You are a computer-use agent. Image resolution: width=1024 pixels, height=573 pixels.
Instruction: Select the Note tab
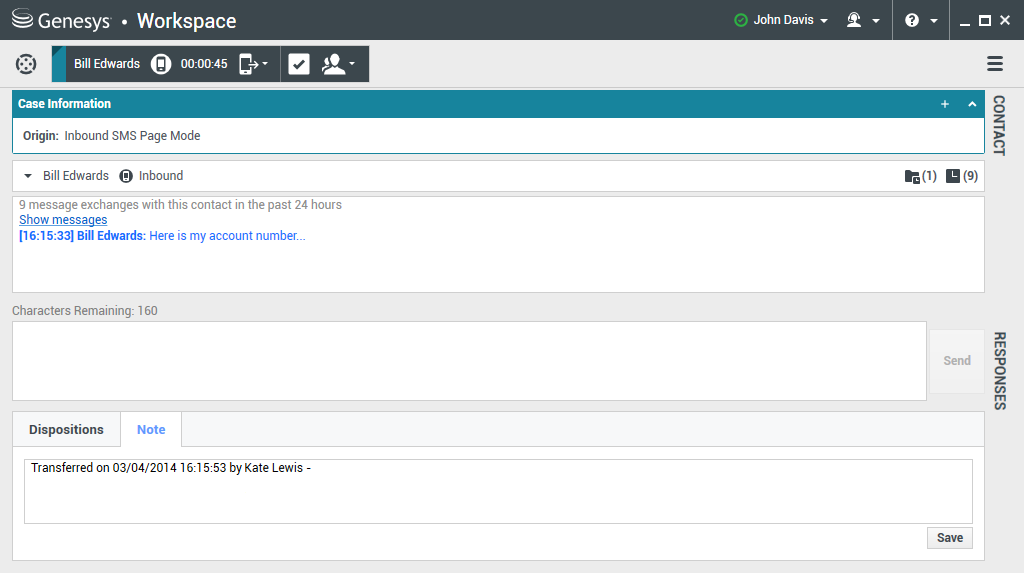coord(151,429)
